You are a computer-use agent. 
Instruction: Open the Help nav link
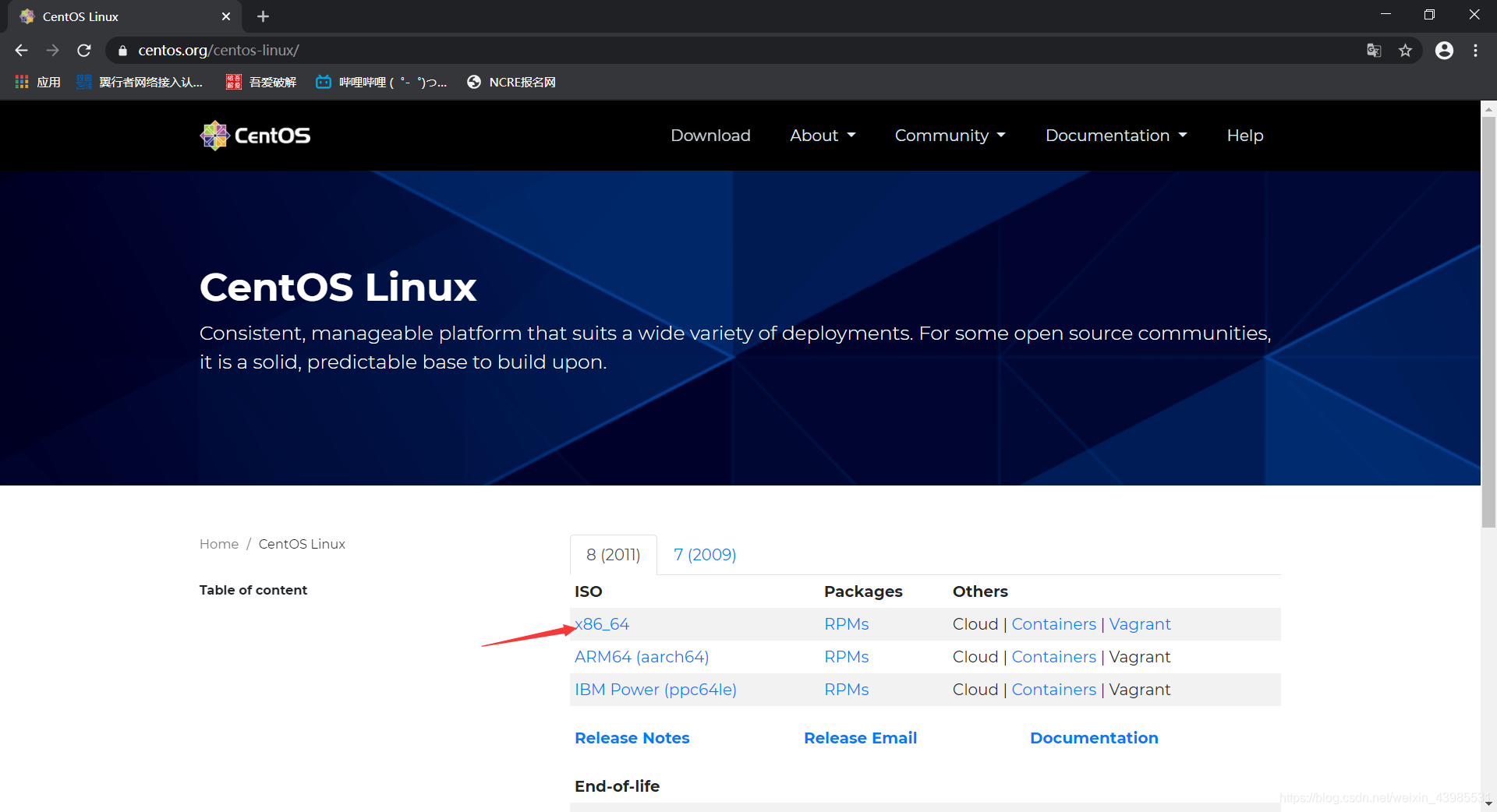pyautogui.click(x=1244, y=136)
